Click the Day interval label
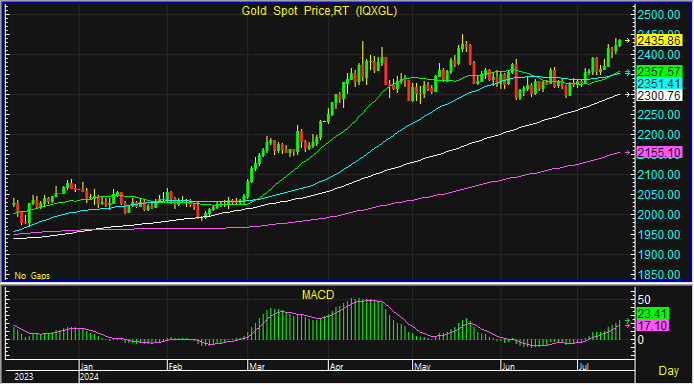The width and height of the screenshot is (694, 385). coord(668,371)
